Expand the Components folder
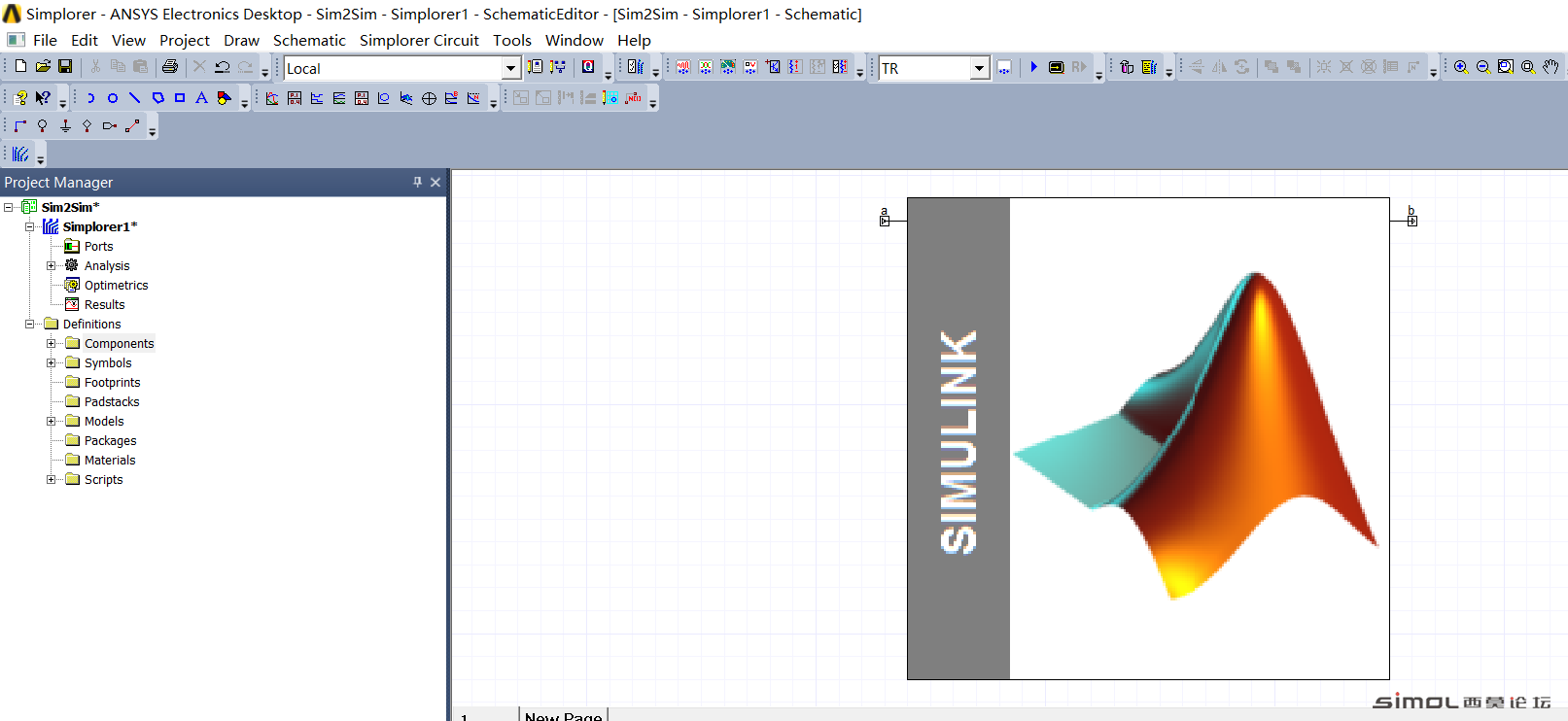Image resolution: width=1568 pixels, height=721 pixels. click(x=52, y=343)
